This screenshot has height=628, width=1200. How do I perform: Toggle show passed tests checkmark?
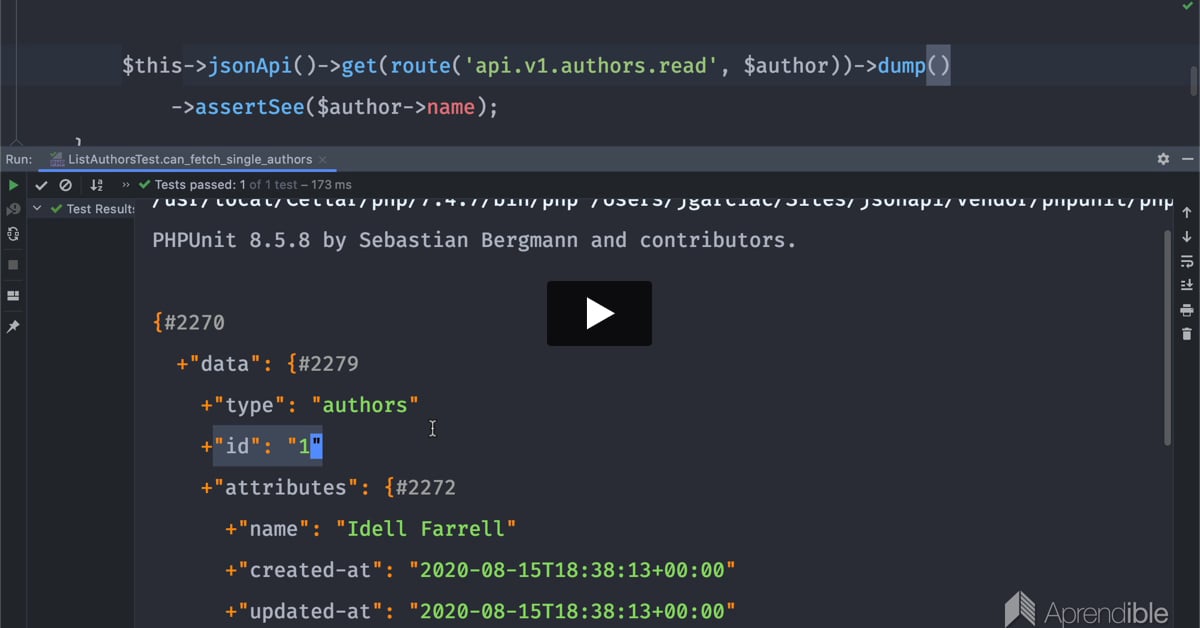(x=41, y=185)
